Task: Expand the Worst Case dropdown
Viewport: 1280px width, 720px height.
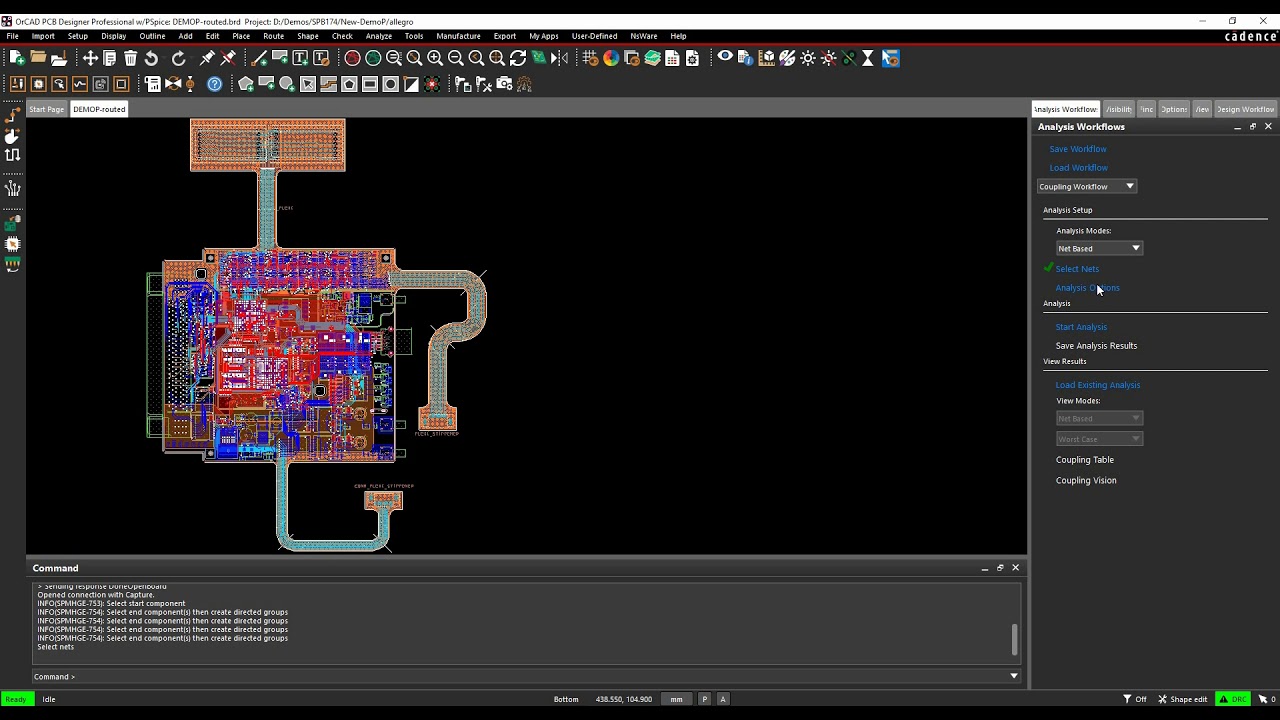Action: pyautogui.click(x=1099, y=439)
